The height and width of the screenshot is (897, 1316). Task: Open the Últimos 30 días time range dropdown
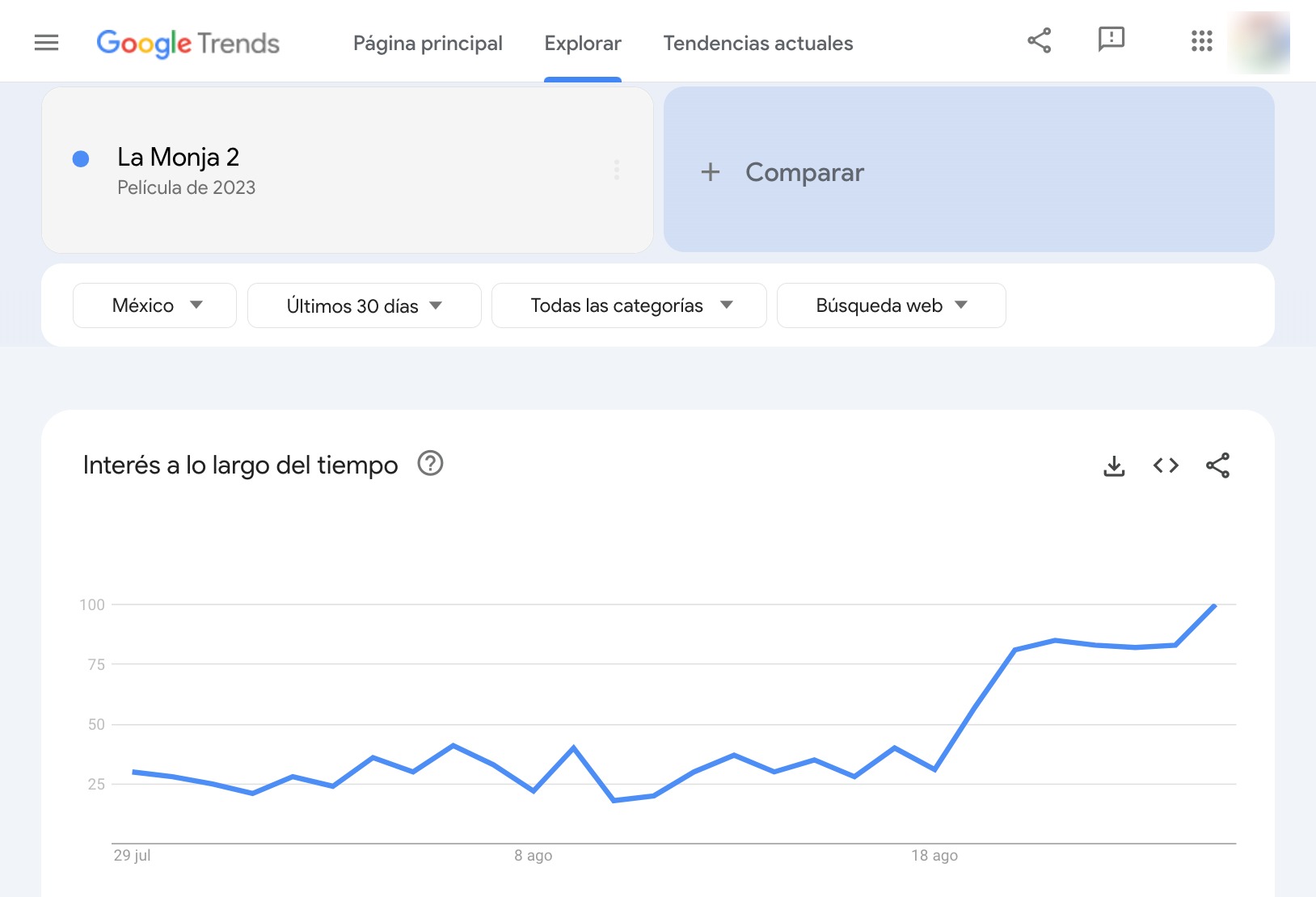coord(364,305)
